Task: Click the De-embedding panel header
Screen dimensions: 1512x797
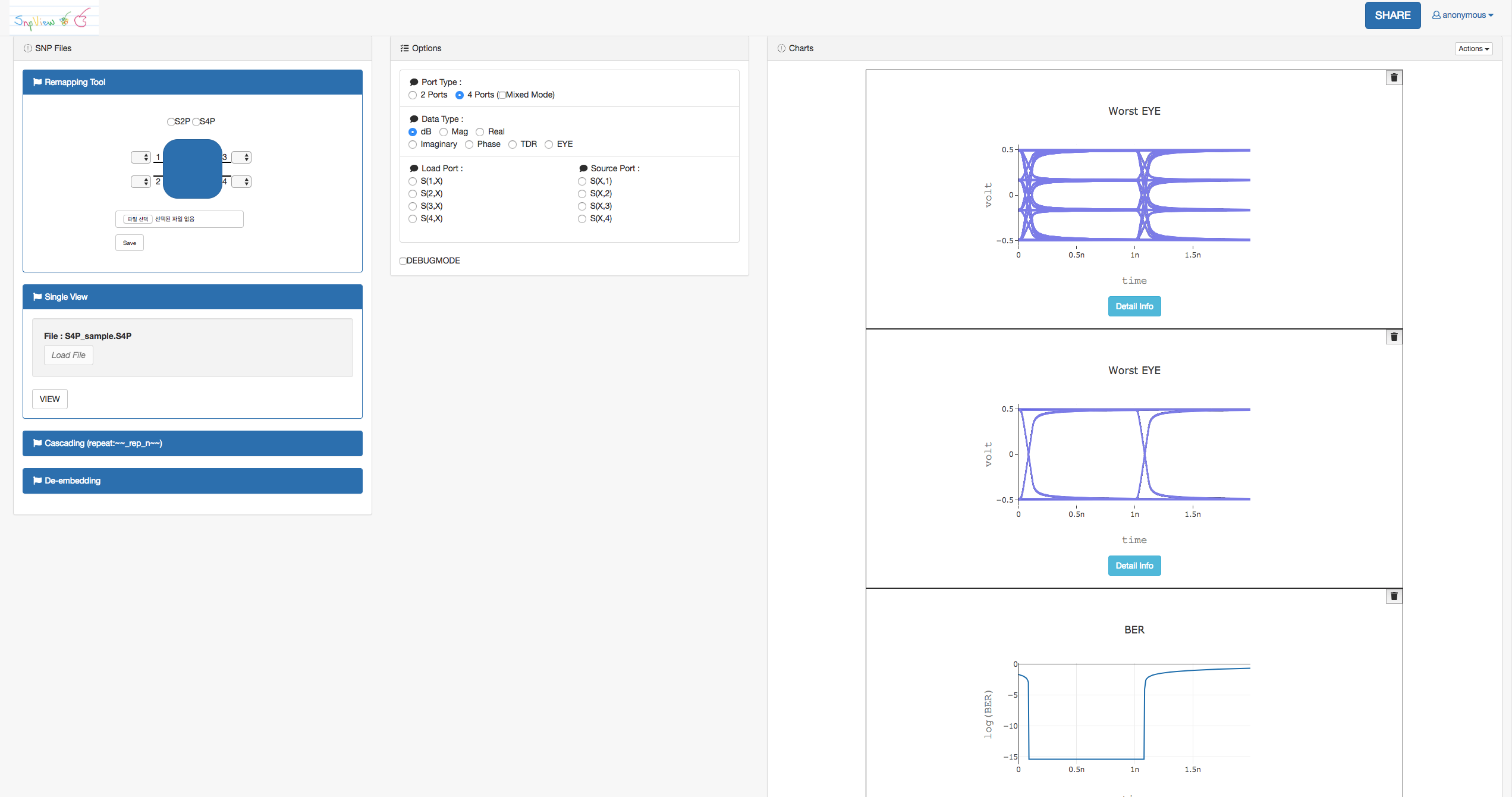Action: [x=192, y=481]
